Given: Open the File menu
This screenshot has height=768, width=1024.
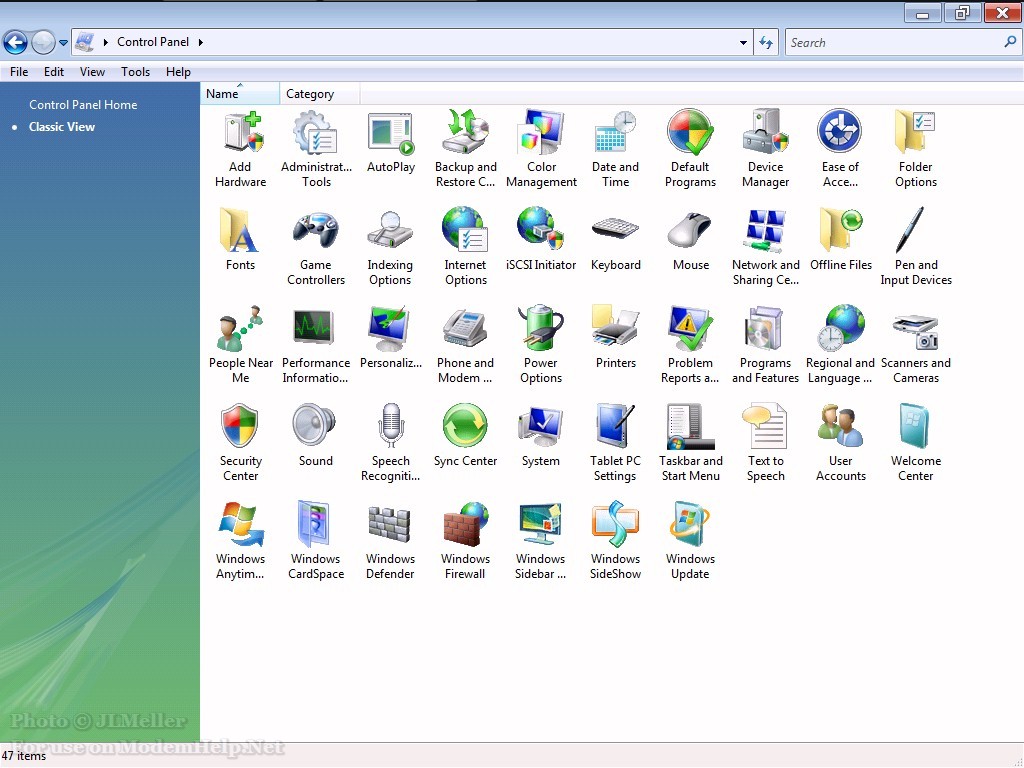Looking at the screenshot, I should tap(19, 72).
